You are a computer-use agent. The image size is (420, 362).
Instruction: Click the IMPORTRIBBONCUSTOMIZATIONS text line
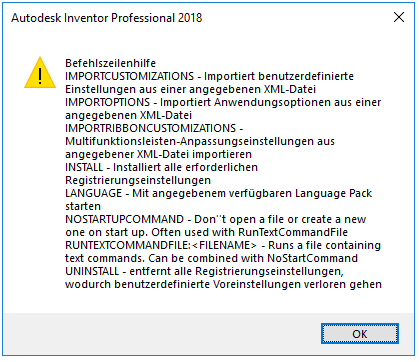154,128
